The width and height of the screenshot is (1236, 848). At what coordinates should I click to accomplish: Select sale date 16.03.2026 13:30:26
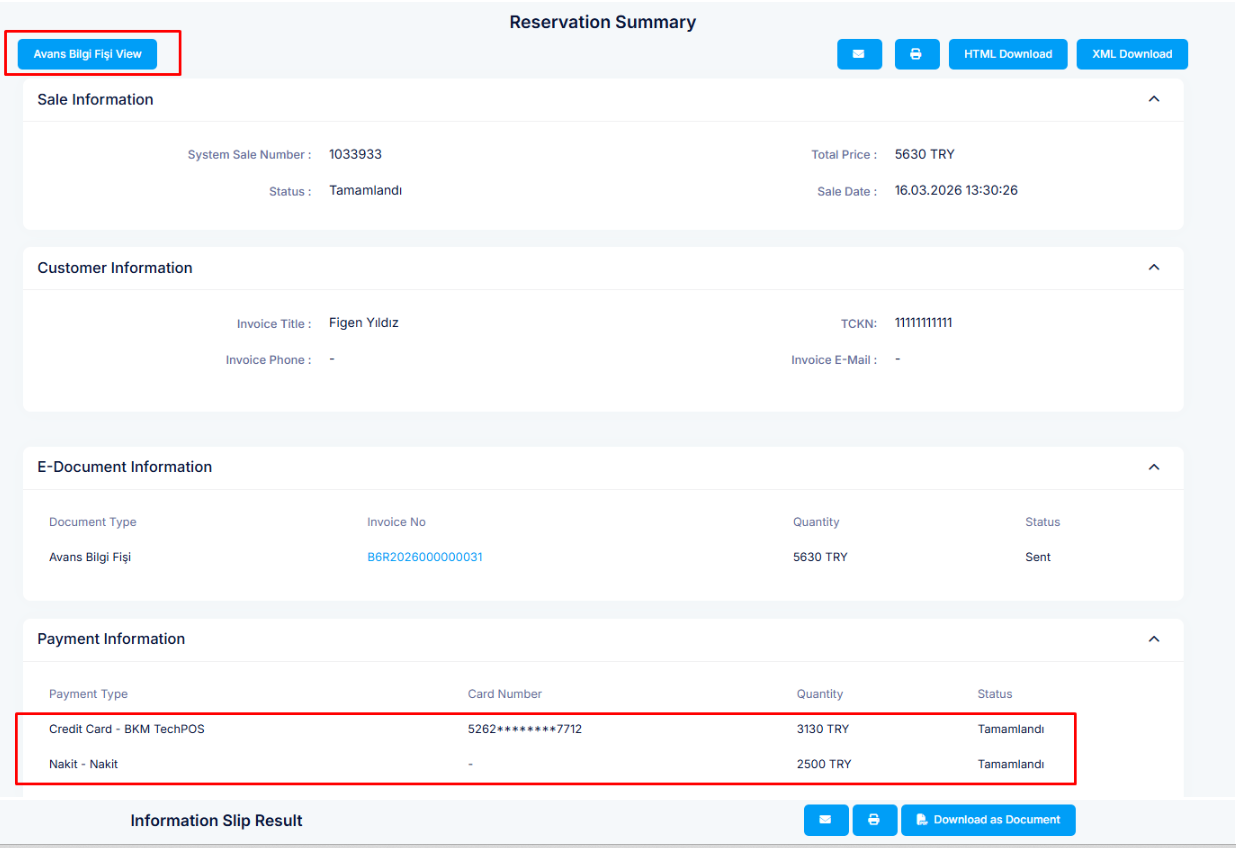956,190
